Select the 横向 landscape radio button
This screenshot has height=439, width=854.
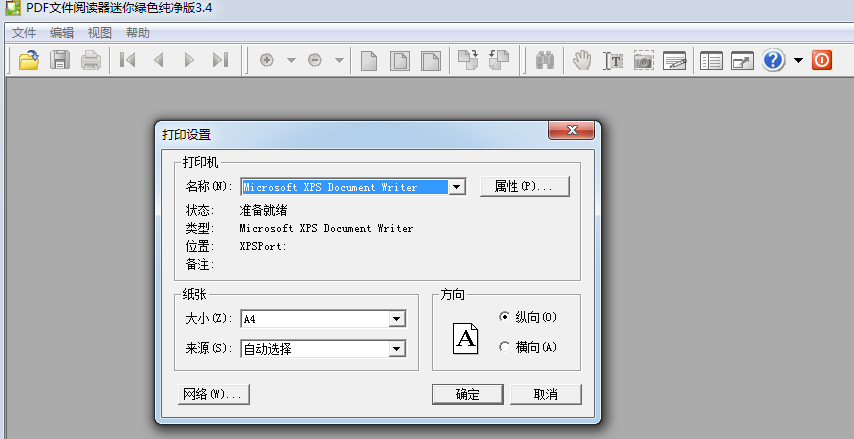click(504, 346)
